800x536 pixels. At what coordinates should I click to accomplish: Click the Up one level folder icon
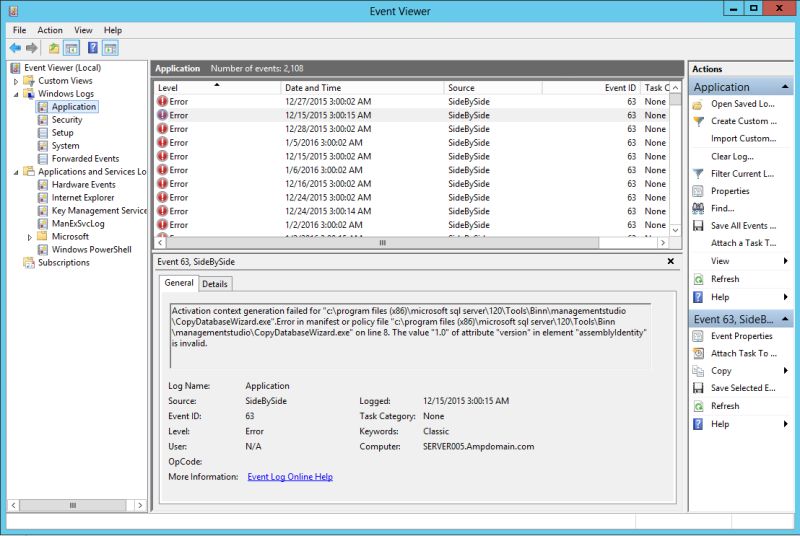54,48
